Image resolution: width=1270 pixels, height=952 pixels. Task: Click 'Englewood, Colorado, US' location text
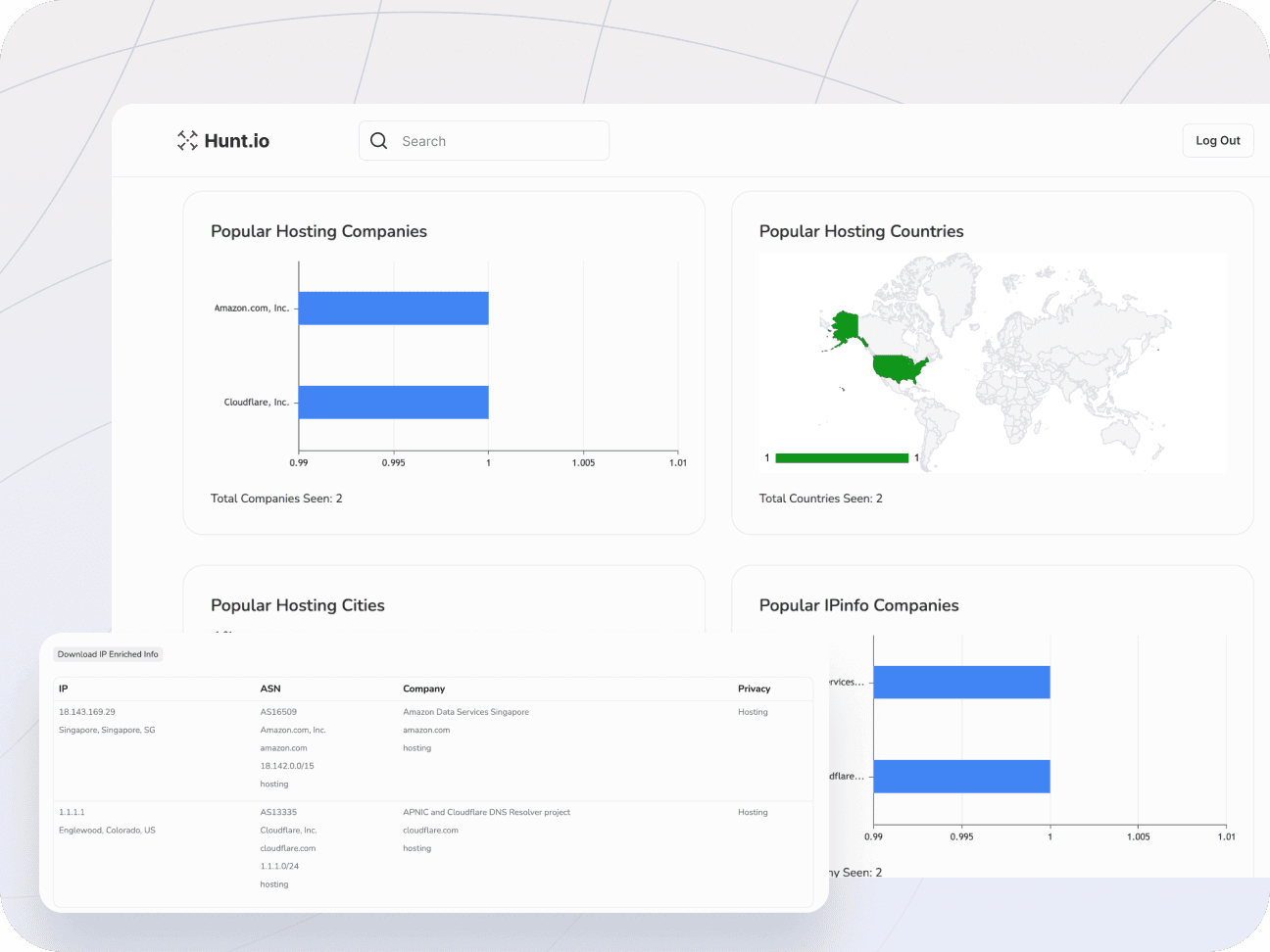pos(107,830)
